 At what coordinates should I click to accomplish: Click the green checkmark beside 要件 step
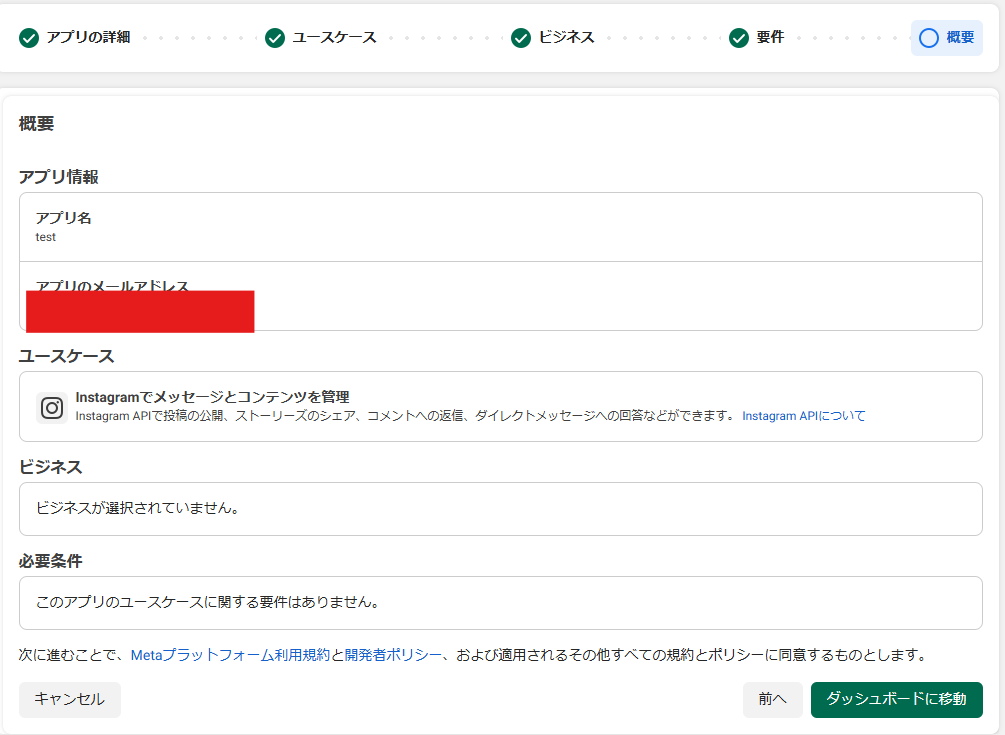tap(739, 38)
